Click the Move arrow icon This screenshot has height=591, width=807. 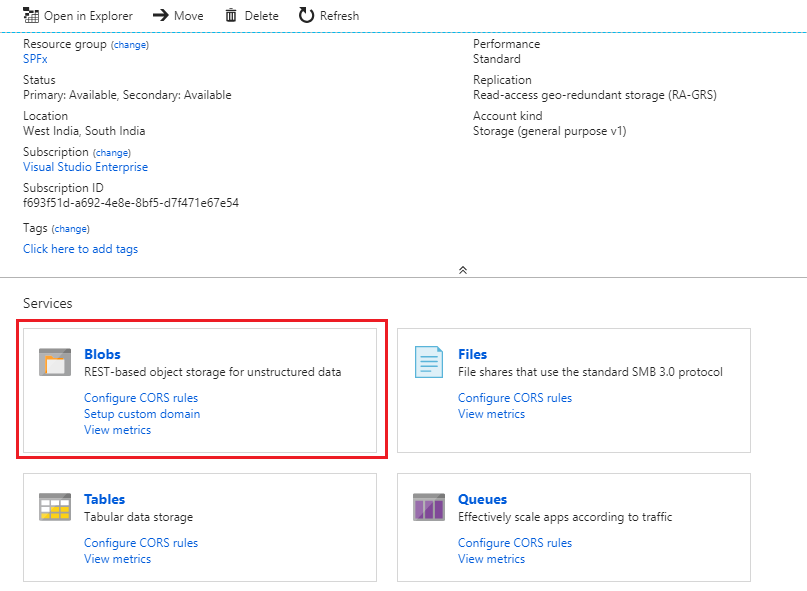(x=160, y=15)
